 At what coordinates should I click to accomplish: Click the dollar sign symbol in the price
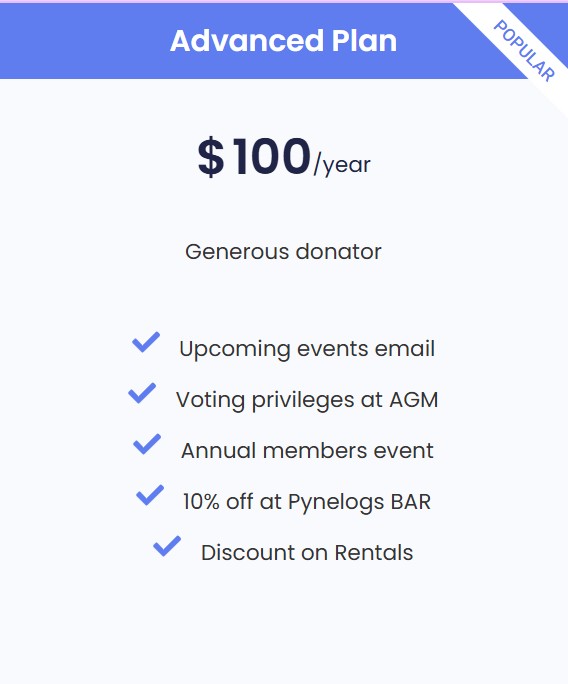tap(211, 156)
